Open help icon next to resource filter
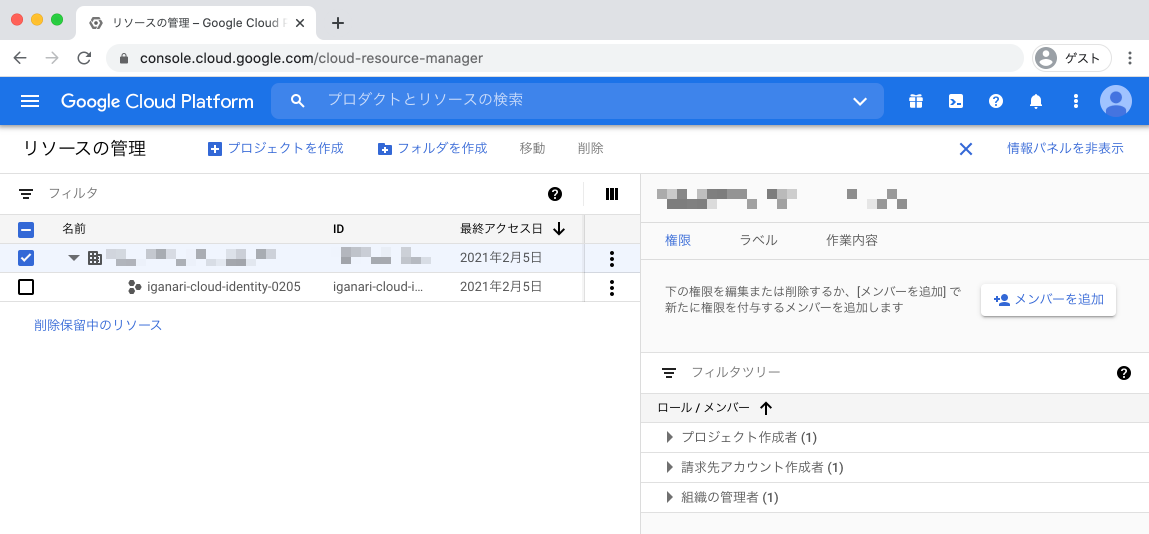The width and height of the screenshot is (1149, 534). tap(555, 194)
